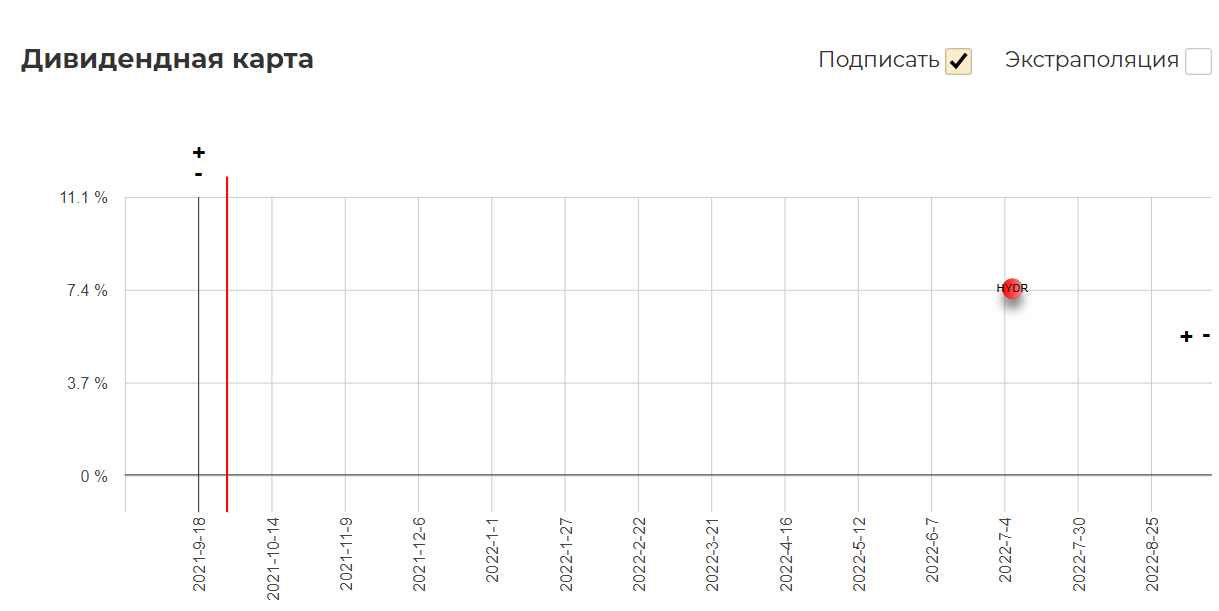Click the plus icon at the chart's right edge
This screenshot has height=611, width=1219.
(1186, 337)
